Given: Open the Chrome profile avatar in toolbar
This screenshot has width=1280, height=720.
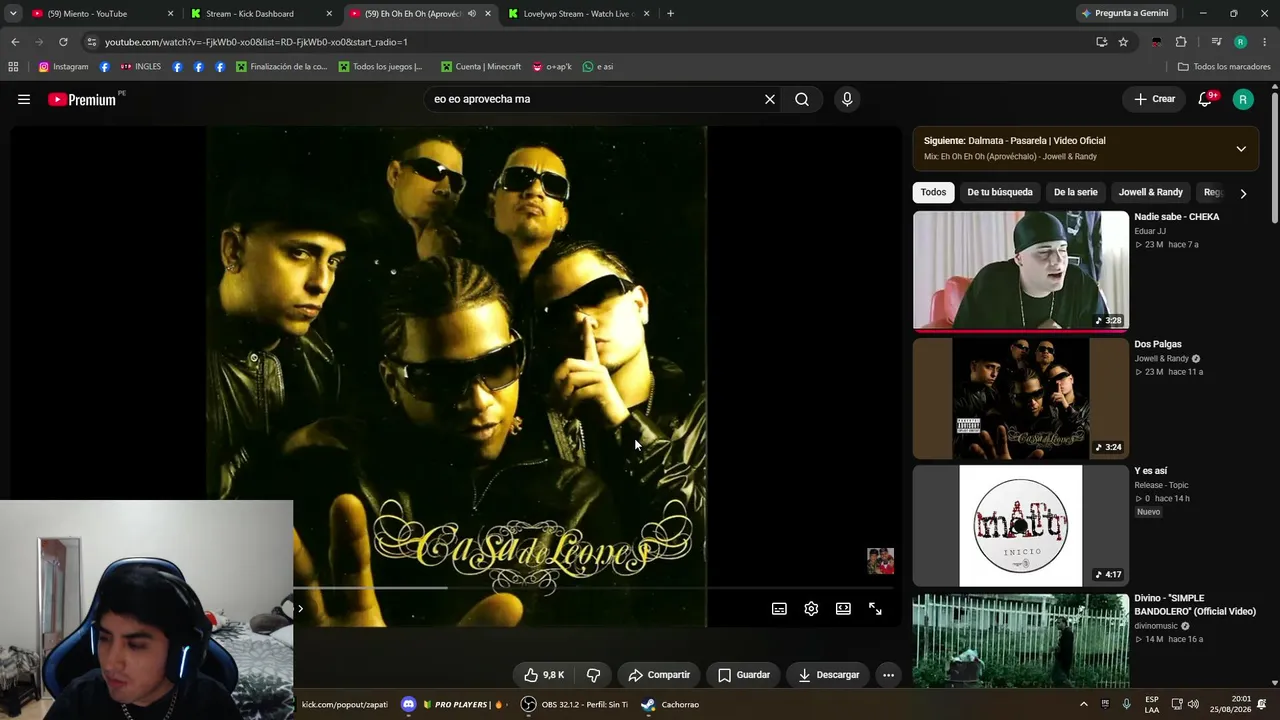Looking at the screenshot, I should pos(1240,42).
